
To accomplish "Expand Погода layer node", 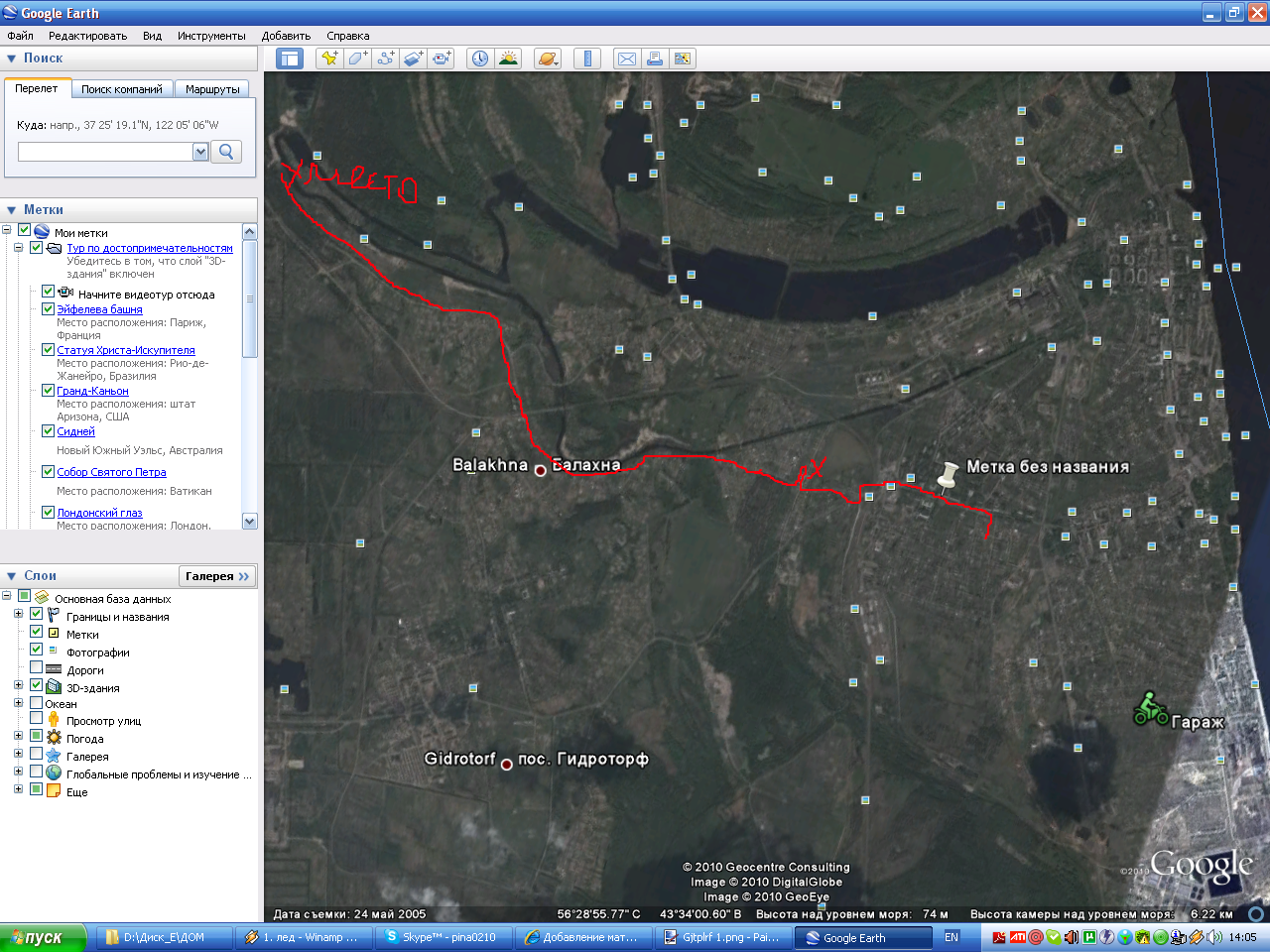I will point(18,736).
